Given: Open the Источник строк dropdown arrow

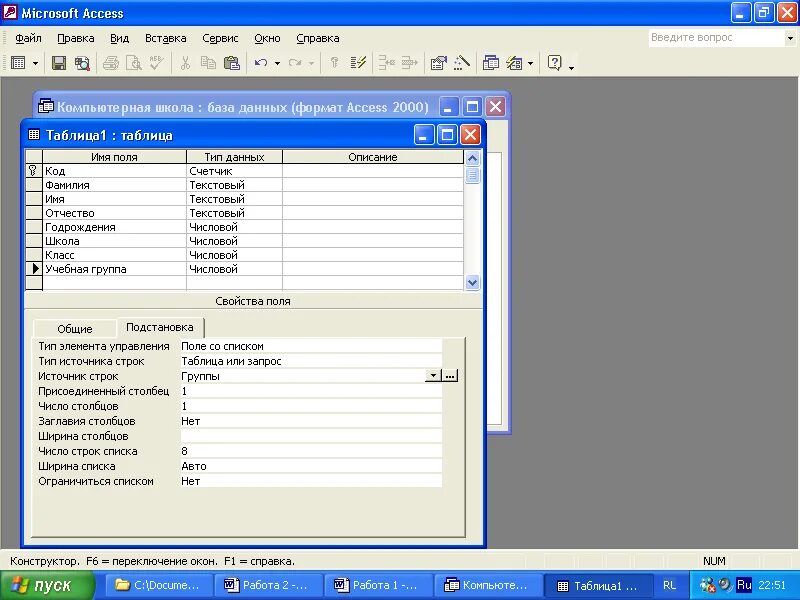Looking at the screenshot, I should click(x=433, y=376).
